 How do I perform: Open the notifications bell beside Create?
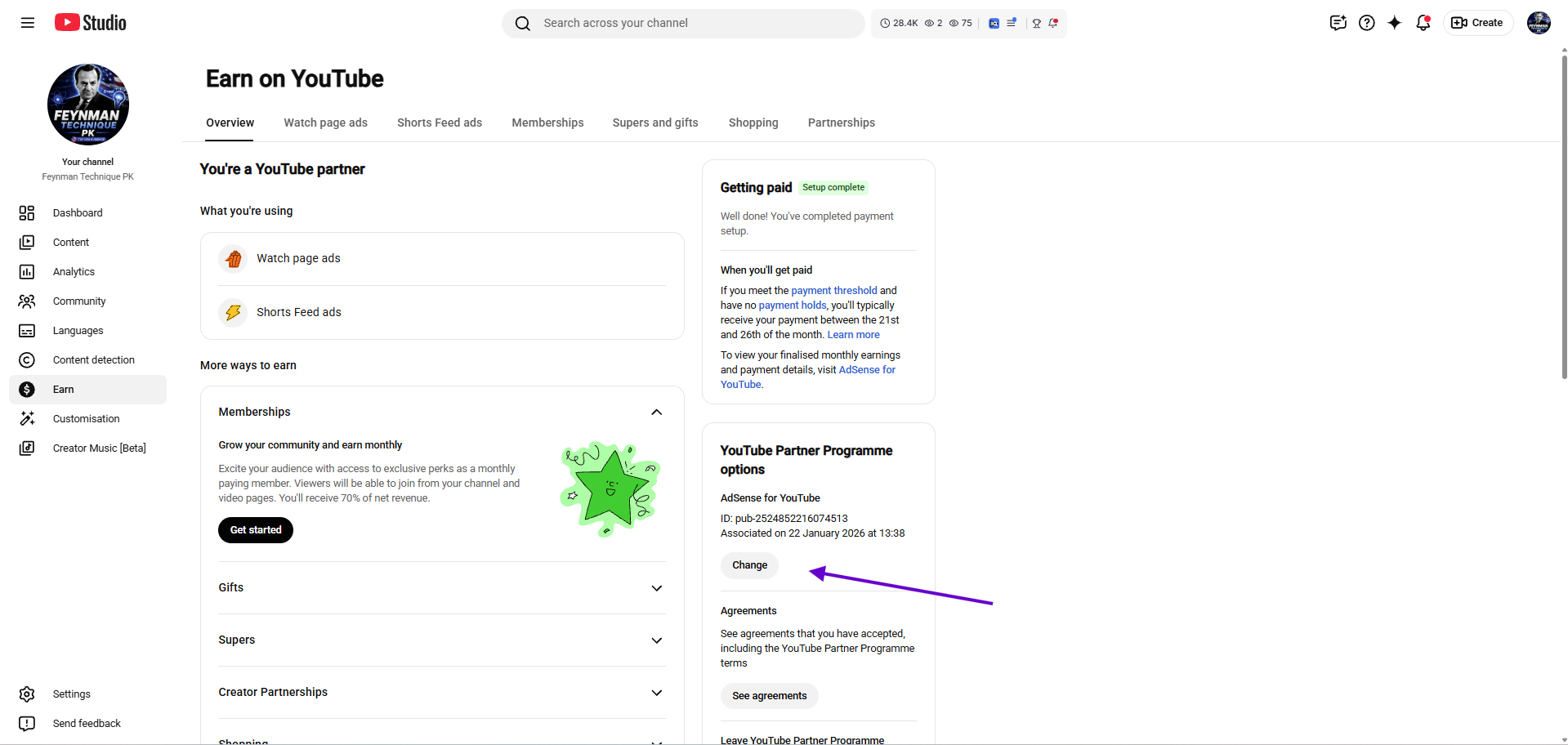click(1423, 23)
